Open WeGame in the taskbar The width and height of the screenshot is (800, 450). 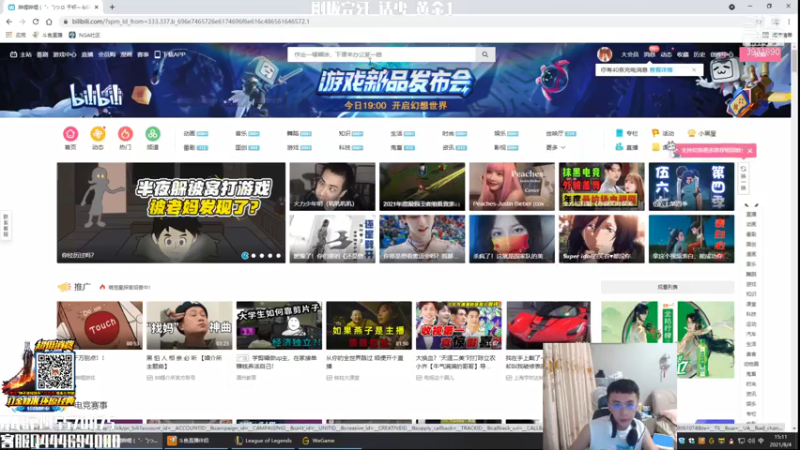click(318, 441)
